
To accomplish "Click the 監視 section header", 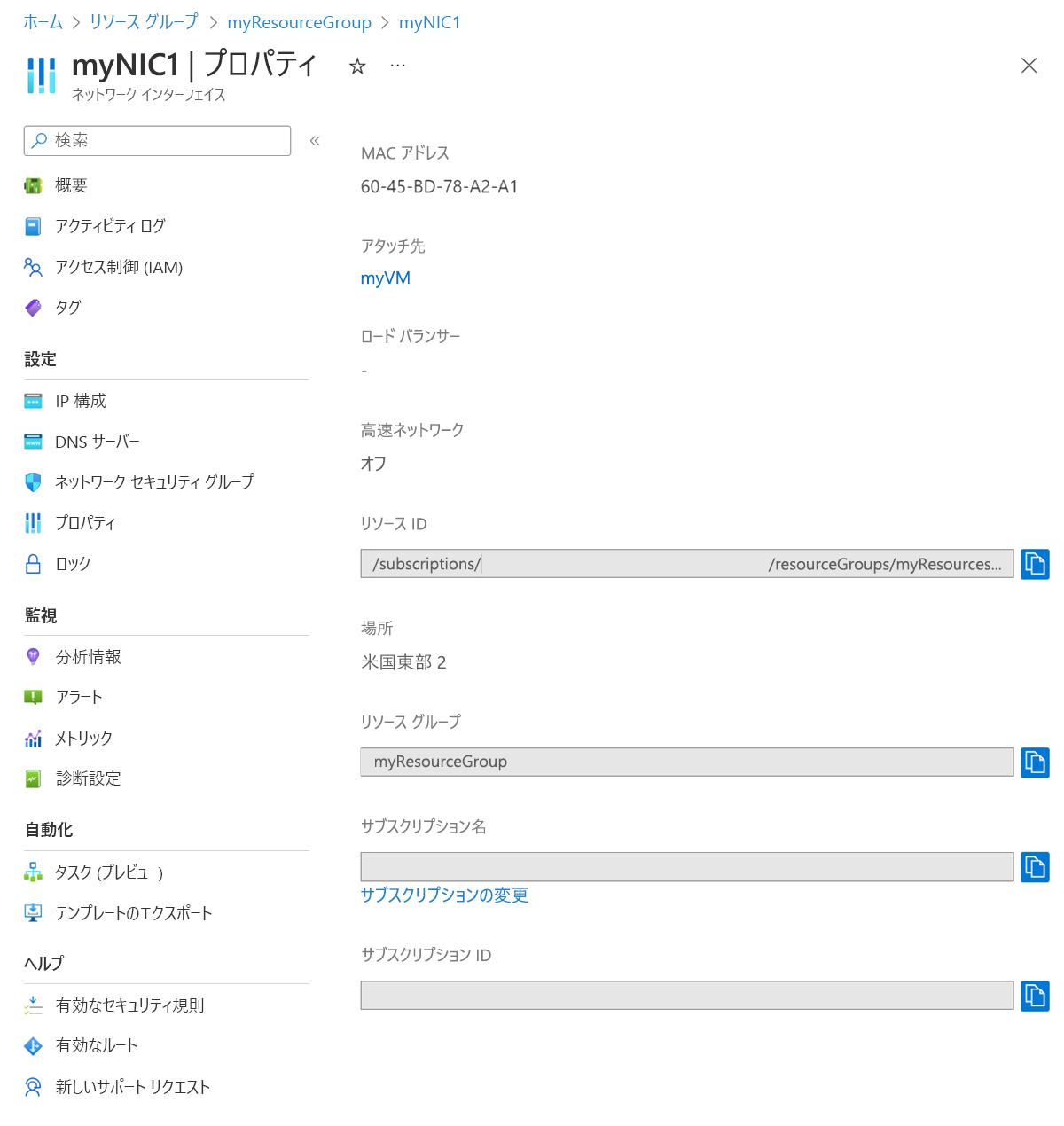I will [40, 615].
